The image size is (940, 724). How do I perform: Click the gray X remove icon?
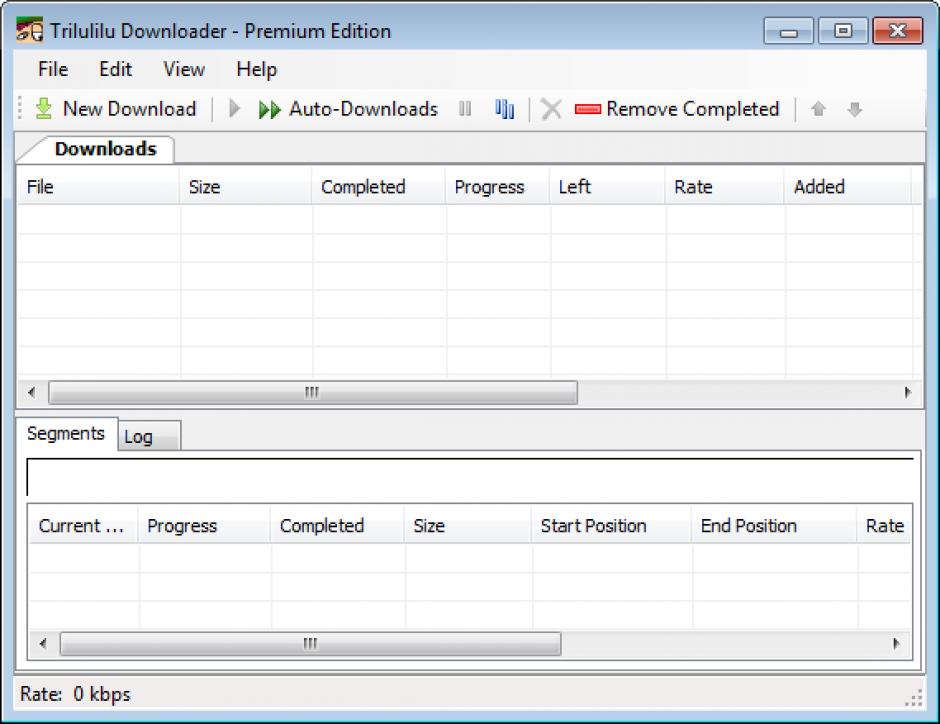coord(551,109)
